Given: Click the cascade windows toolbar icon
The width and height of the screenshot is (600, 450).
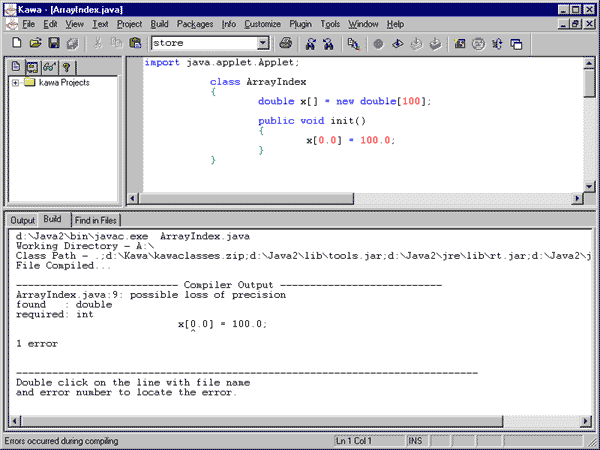Looking at the screenshot, I should [516, 44].
